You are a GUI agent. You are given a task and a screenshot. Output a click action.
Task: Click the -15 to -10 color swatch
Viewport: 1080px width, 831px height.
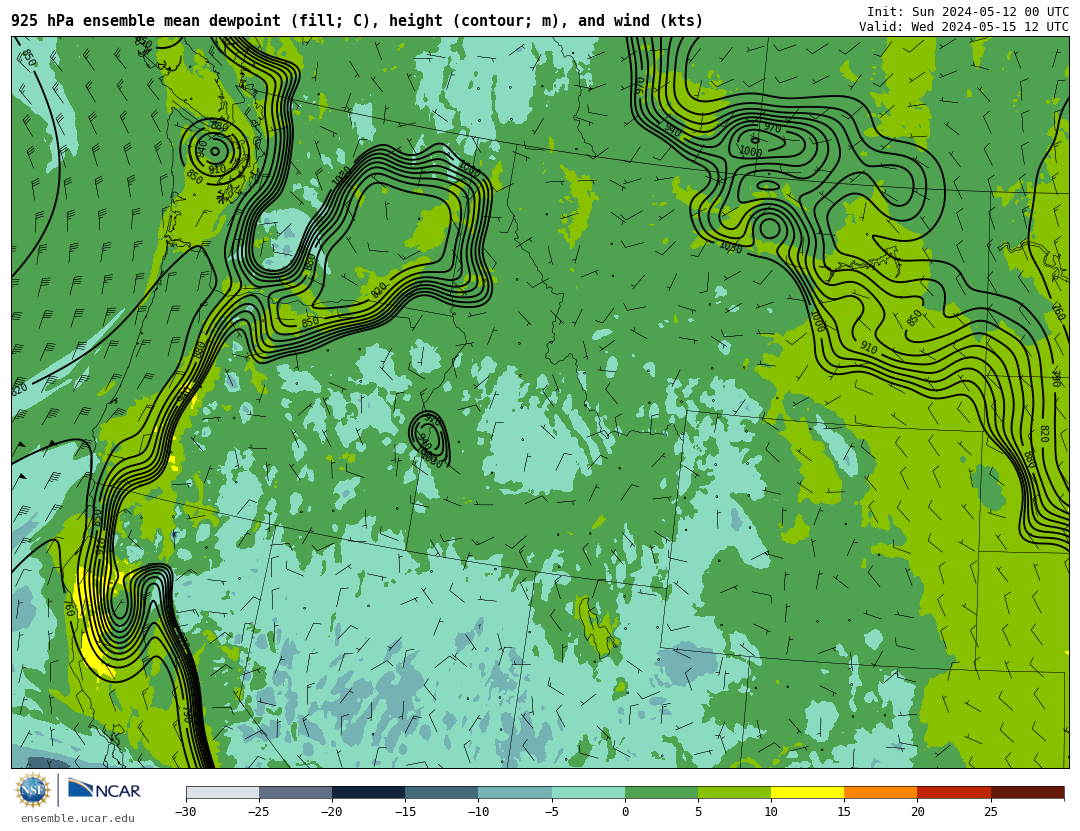click(442, 792)
